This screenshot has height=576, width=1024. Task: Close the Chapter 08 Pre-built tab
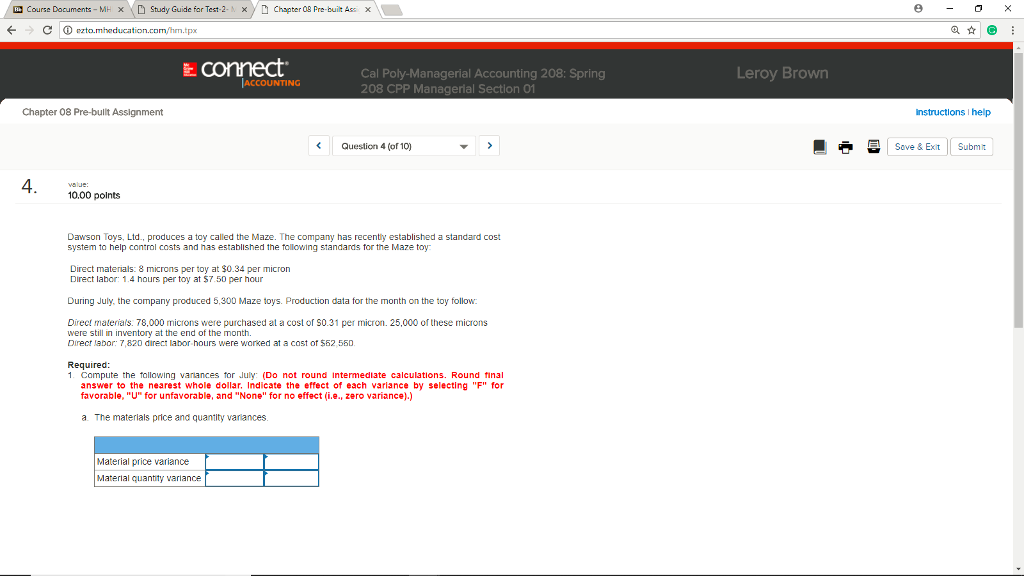coord(368,9)
